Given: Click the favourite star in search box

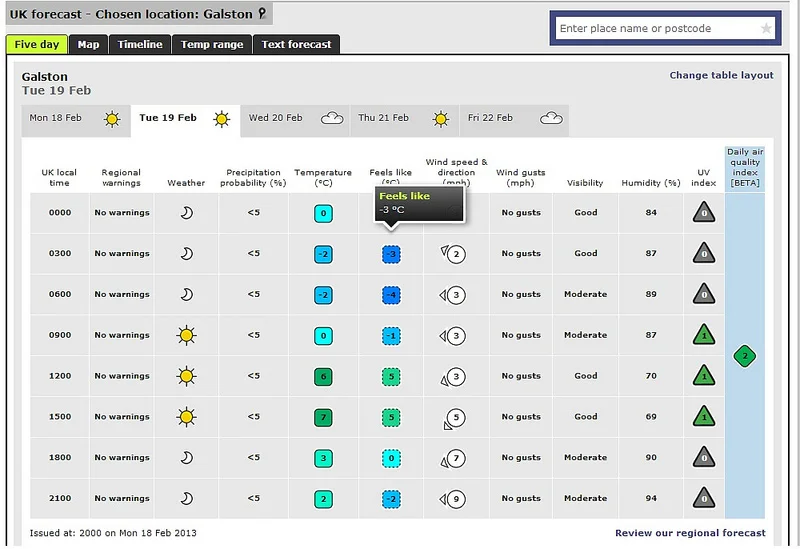Looking at the screenshot, I should click(765, 29).
